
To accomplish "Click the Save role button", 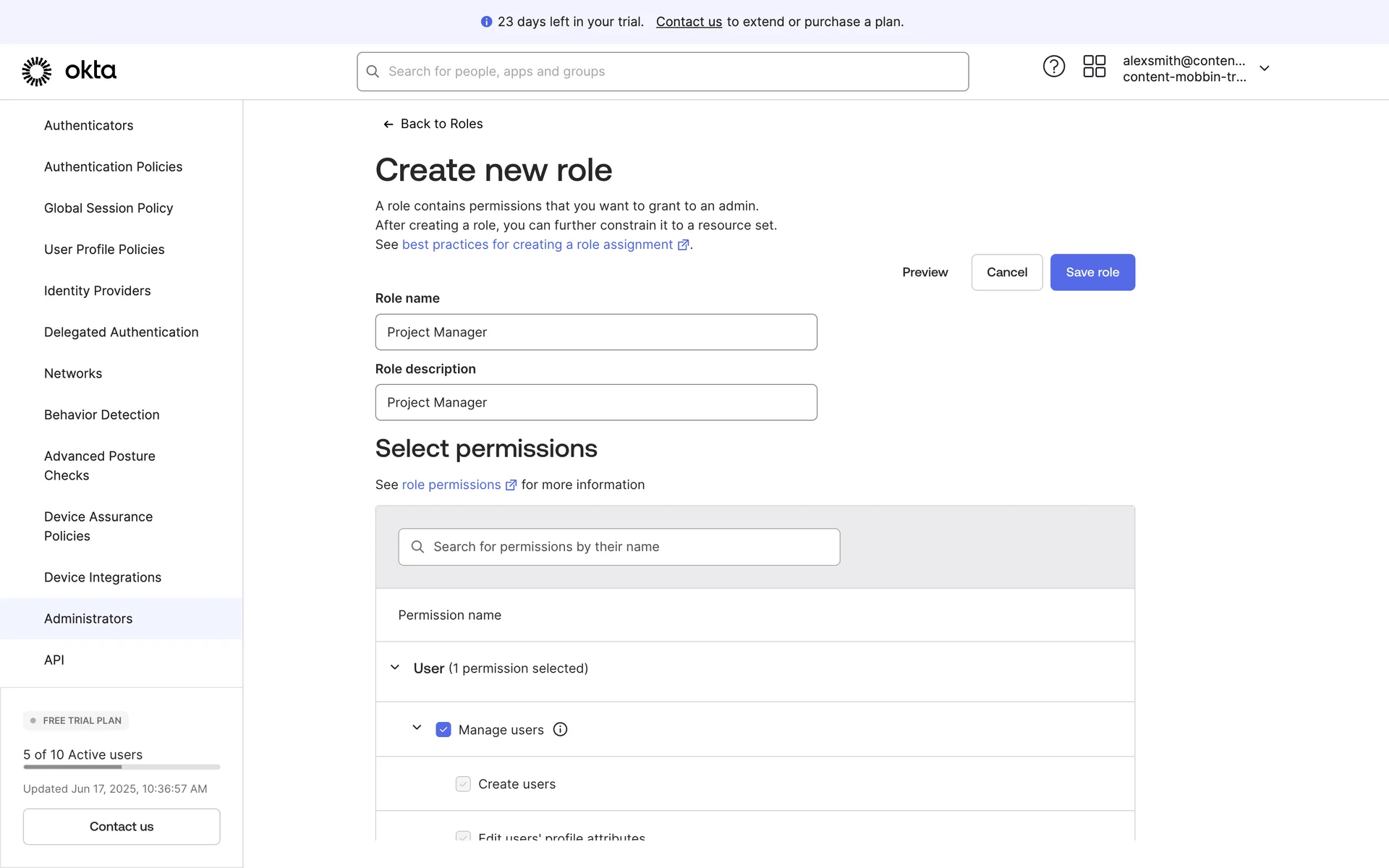I will [x=1092, y=272].
